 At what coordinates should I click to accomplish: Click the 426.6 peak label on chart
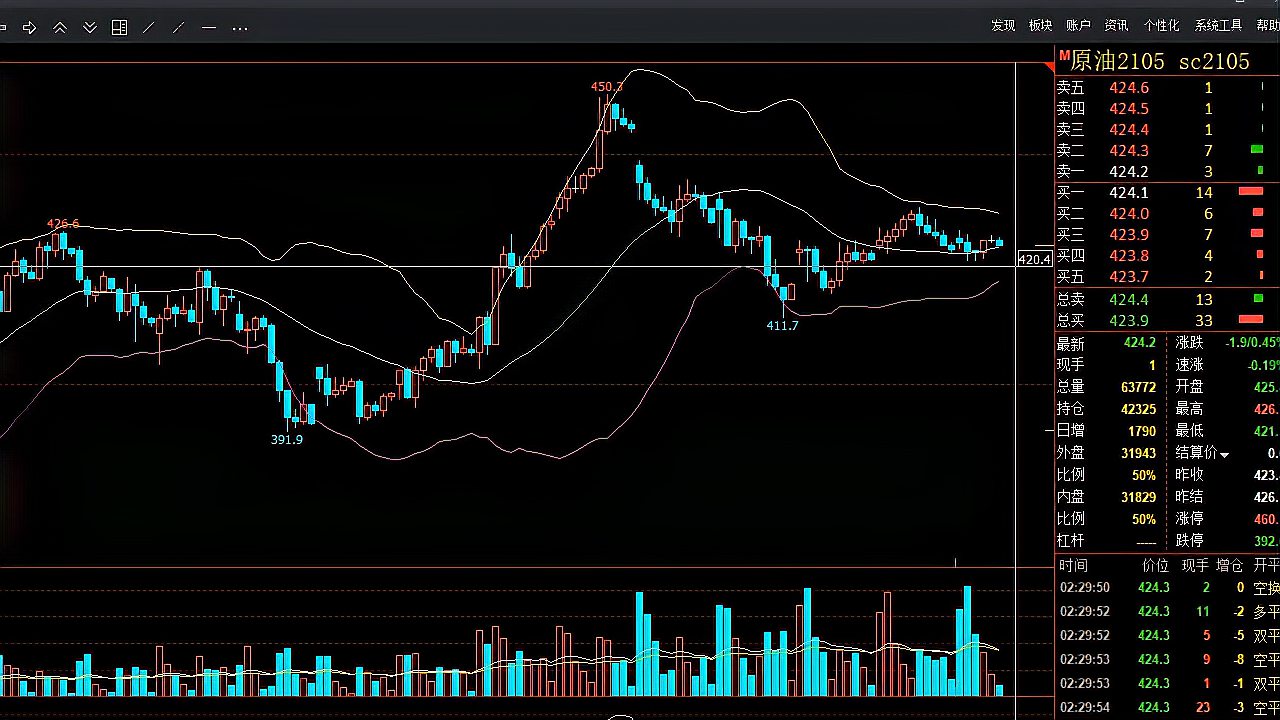63,224
